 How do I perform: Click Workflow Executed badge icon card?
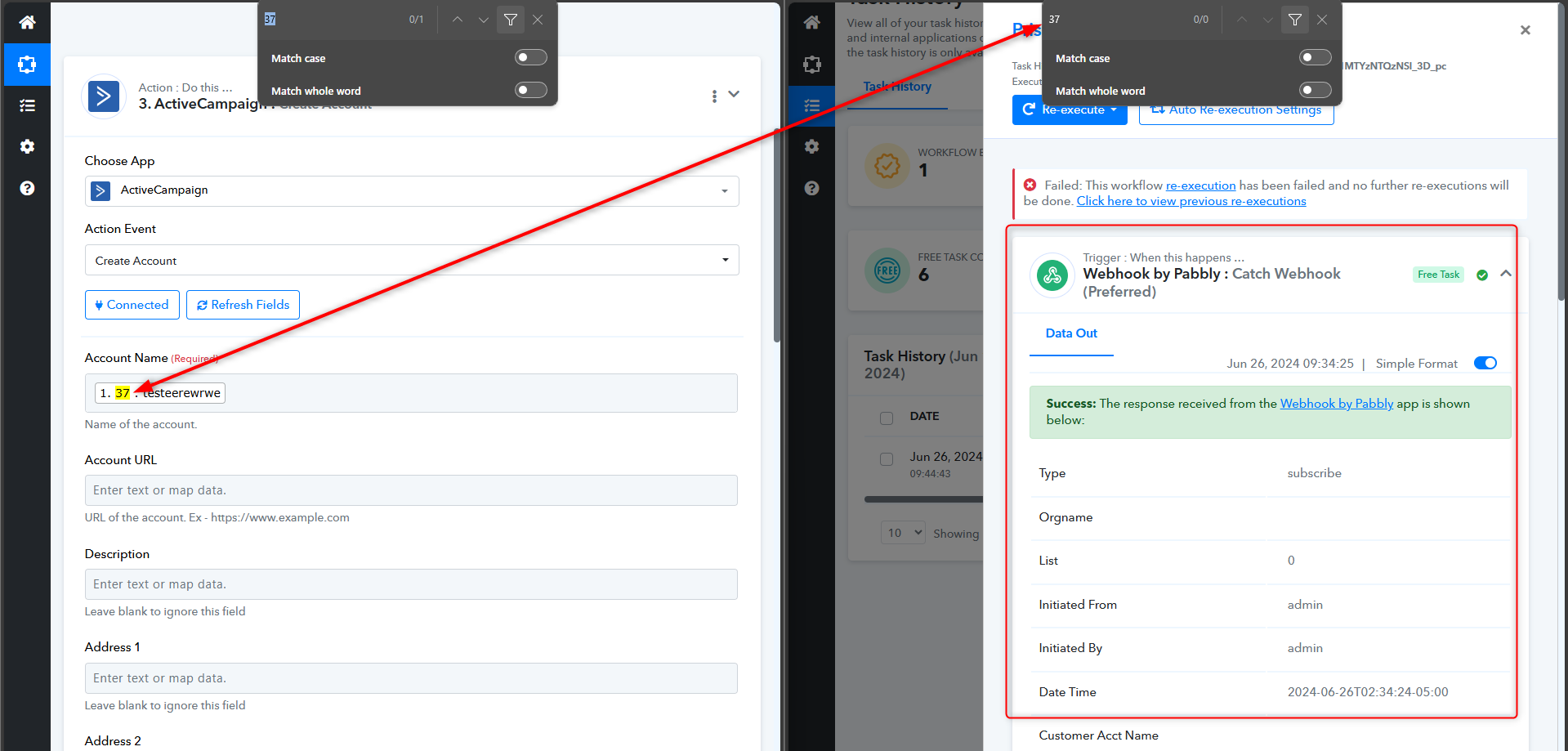pos(887,166)
